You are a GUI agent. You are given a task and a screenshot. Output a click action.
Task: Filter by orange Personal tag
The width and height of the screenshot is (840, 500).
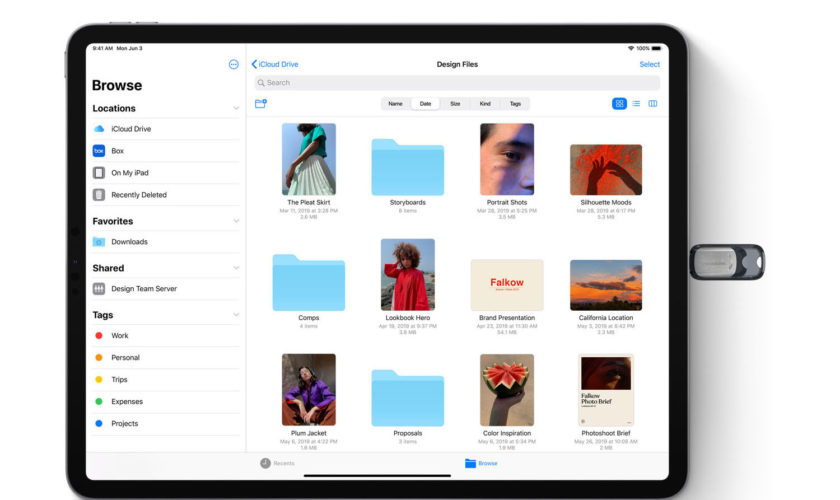99,358
